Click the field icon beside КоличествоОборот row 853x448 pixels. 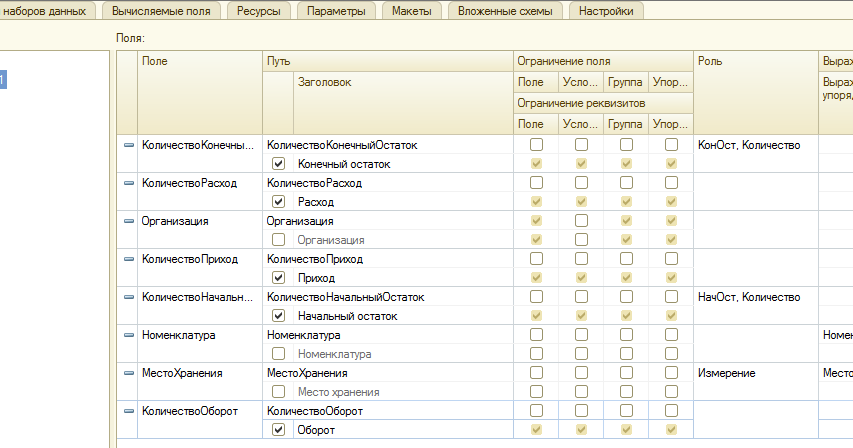pos(128,411)
